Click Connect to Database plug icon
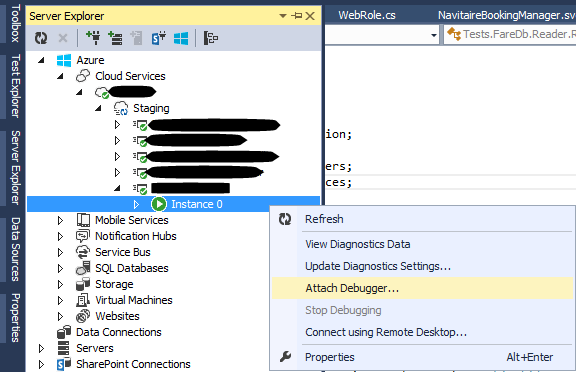The height and width of the screenshot is (372, 576). pos(93,38)
